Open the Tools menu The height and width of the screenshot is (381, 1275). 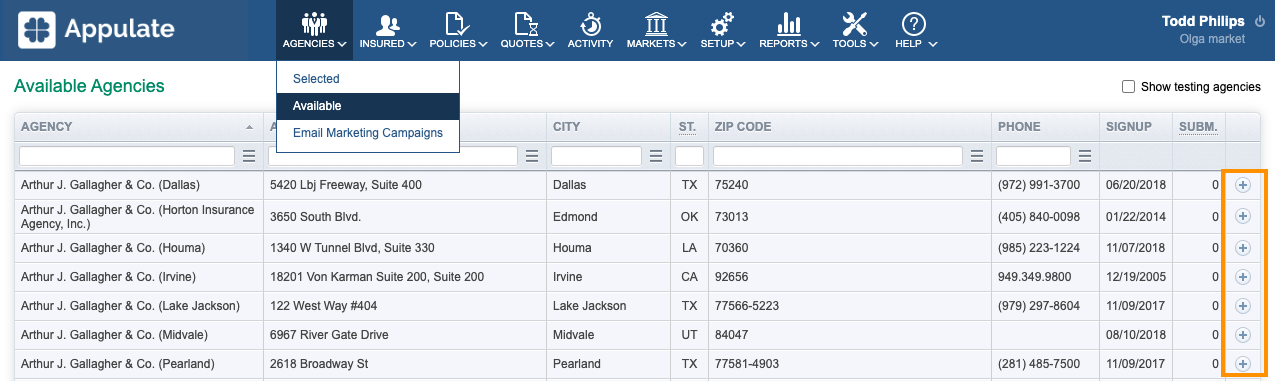click(856, 30)
